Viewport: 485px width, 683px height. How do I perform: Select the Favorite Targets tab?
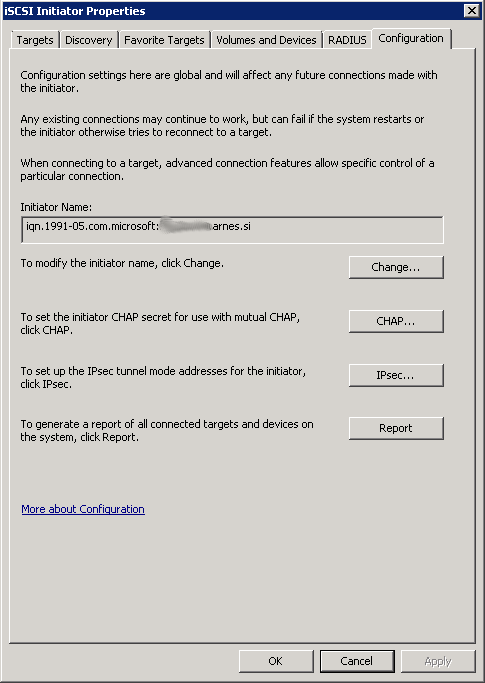tap(164, 40)
